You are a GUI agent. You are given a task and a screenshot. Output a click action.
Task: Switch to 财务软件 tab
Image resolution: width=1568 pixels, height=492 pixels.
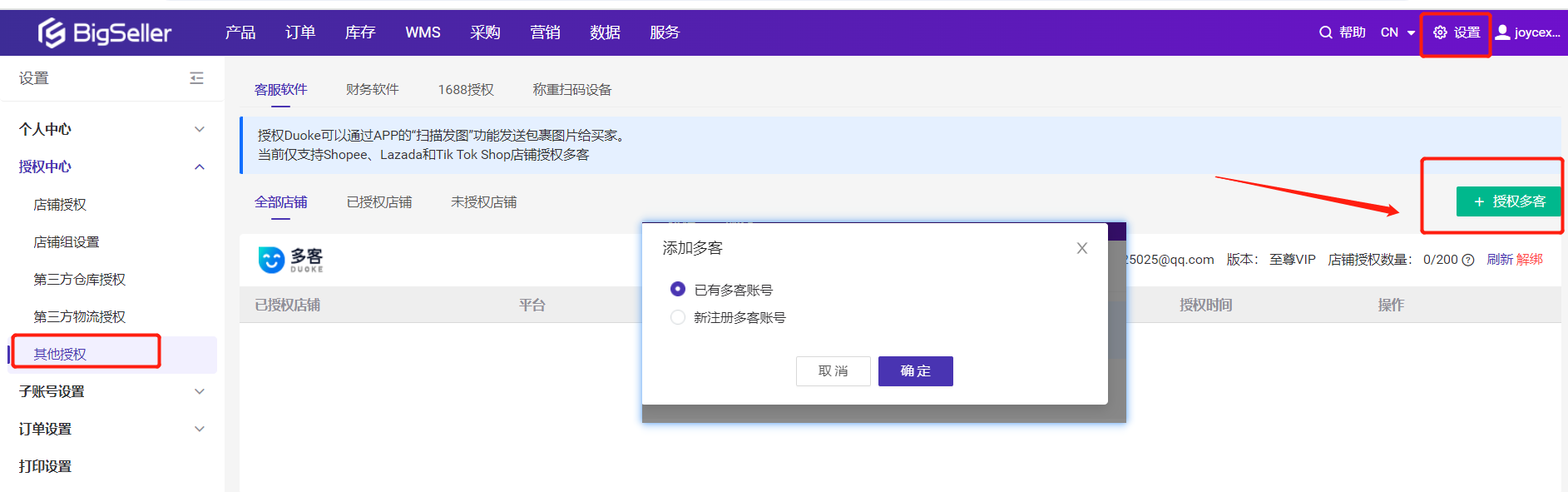point(372,89)
